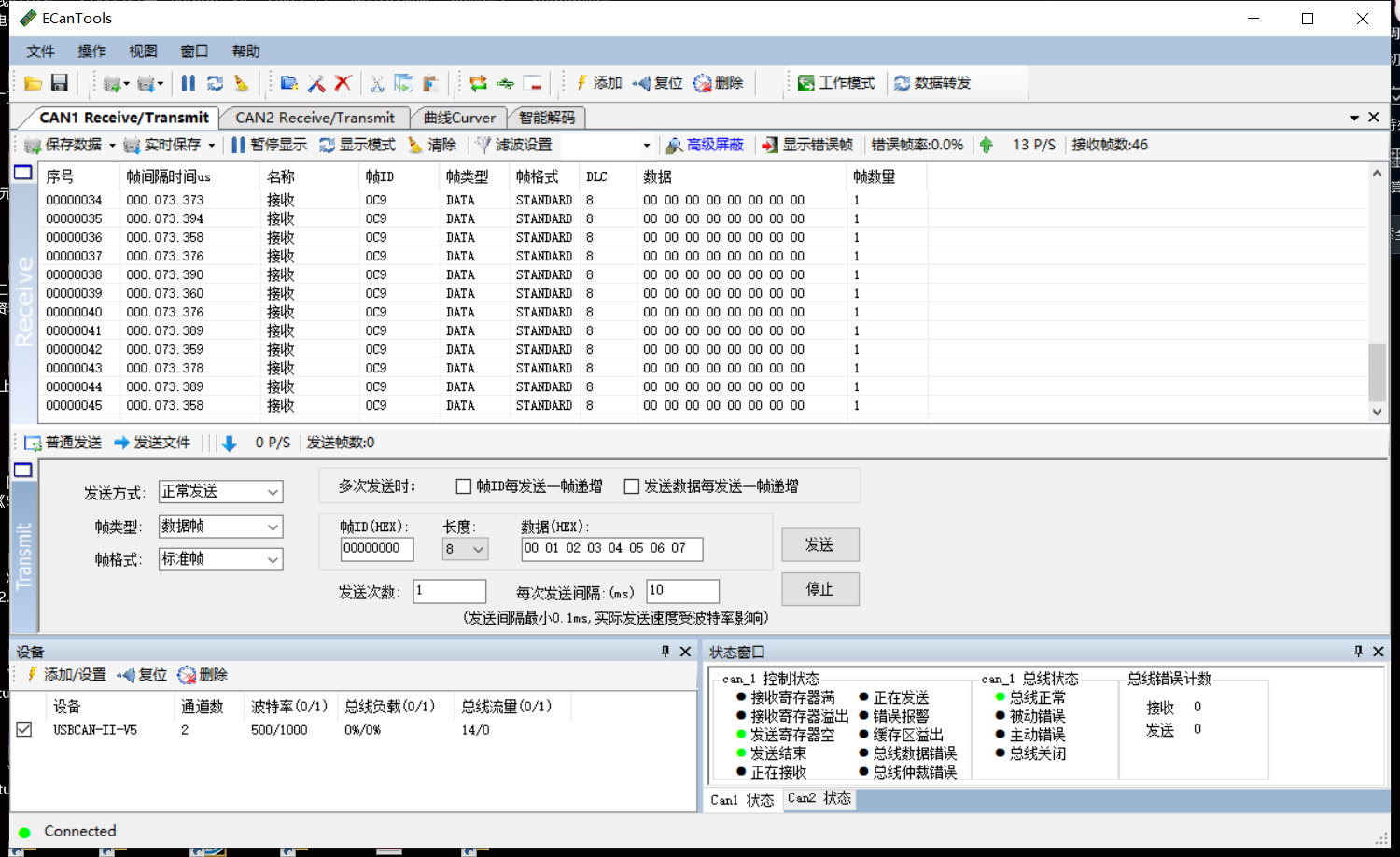This screenshot has height=857, width=1400.
Task: Click the broom clear icon in top toolbar
Action: 241,83
